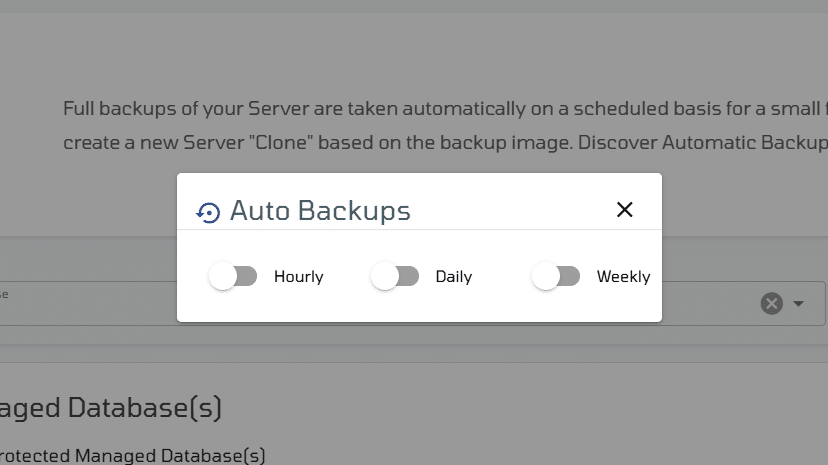Enable the Hourly backup switch
The width and height of the screenshot is (828, 465).
233,276
